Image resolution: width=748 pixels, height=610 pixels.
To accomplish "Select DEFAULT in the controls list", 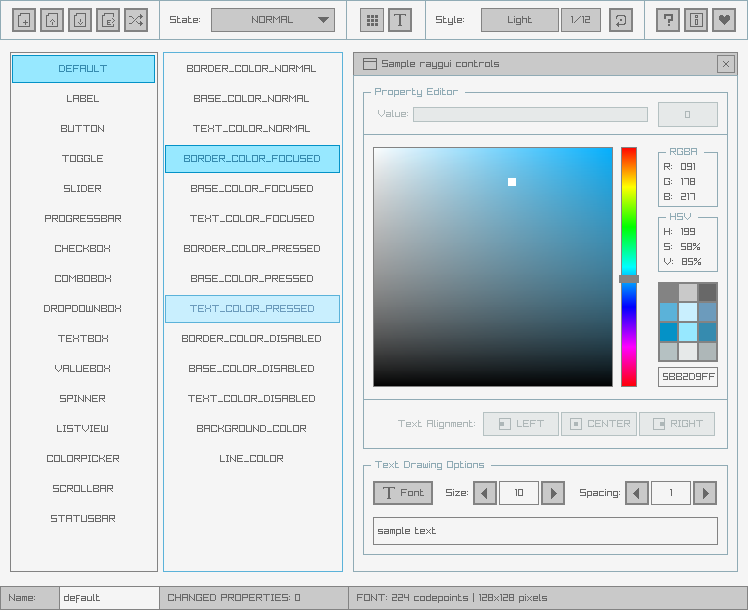I will [83, 69].
